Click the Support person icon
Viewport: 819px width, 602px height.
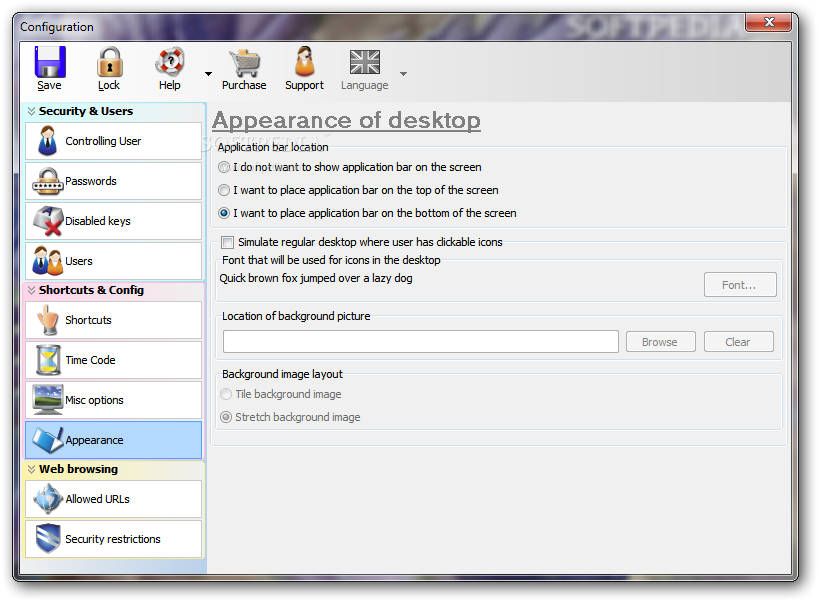(305, 61)
